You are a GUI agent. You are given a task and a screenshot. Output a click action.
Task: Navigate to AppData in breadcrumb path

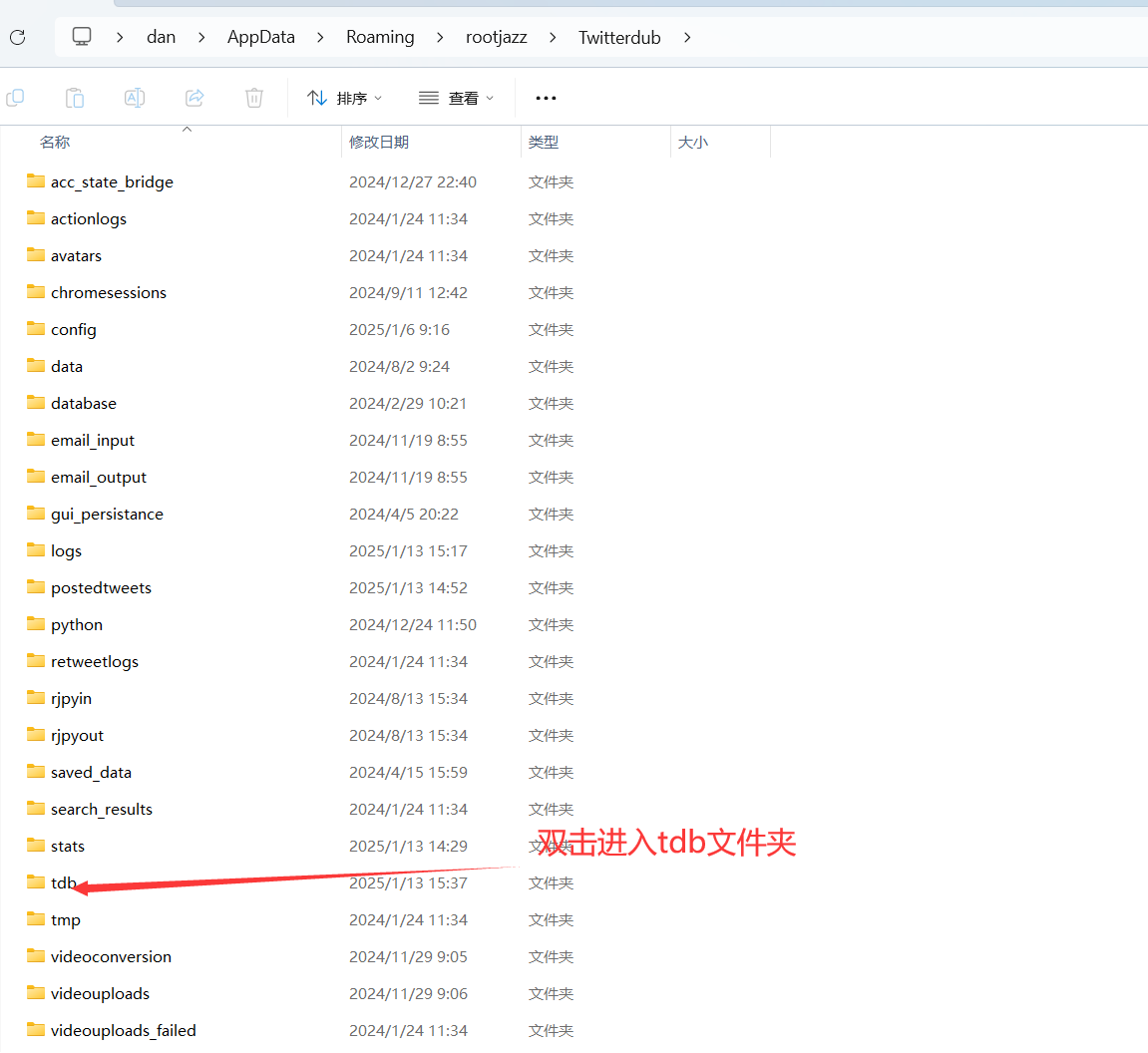(261, 38)
